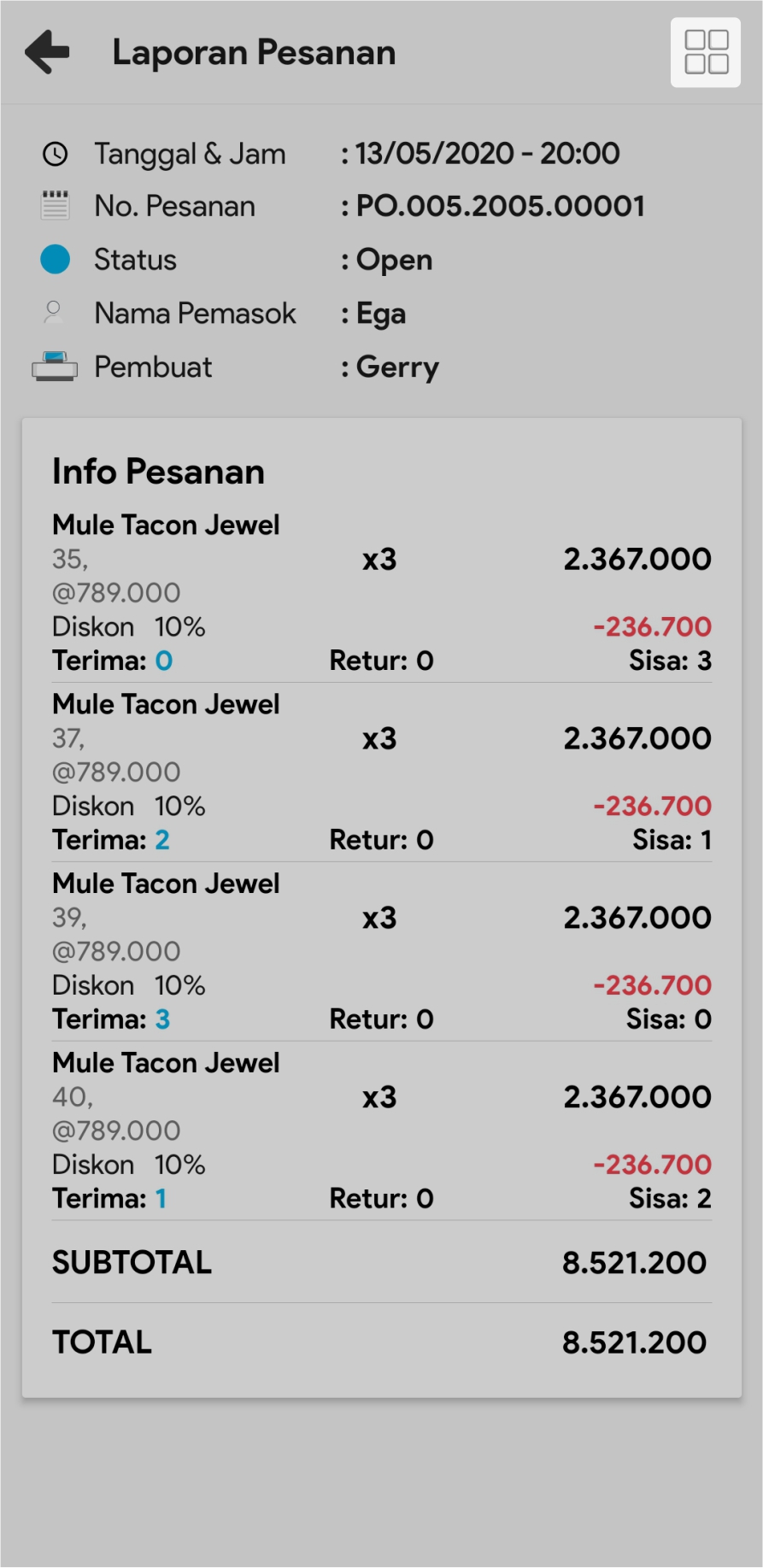The width and height of the screenshot is (763, 1568).
Task: Tap the blue Status circle indicator
Action: [56, 259]
